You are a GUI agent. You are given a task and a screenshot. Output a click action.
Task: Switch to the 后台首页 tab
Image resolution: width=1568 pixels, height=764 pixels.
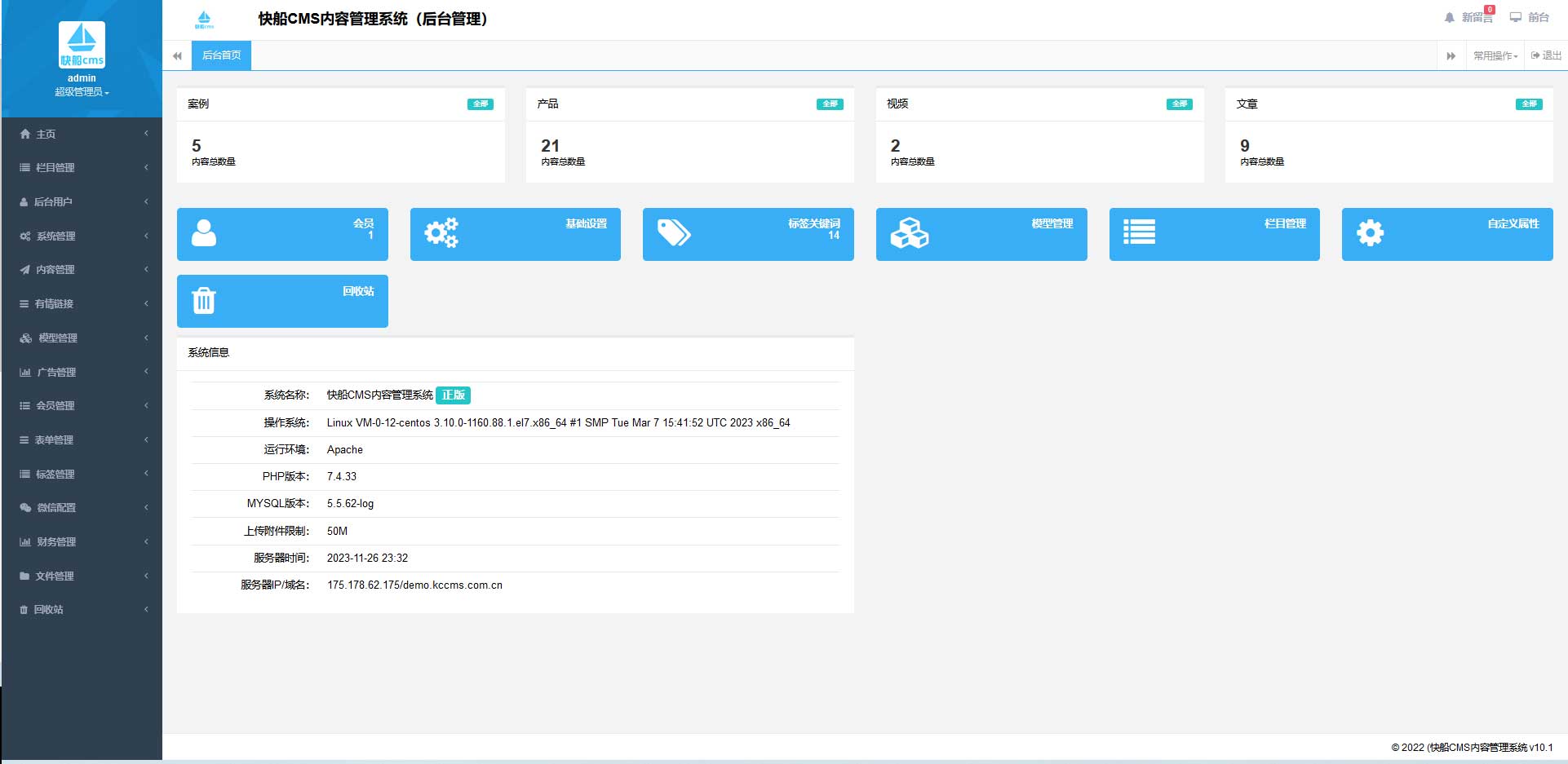click(220, 55)
